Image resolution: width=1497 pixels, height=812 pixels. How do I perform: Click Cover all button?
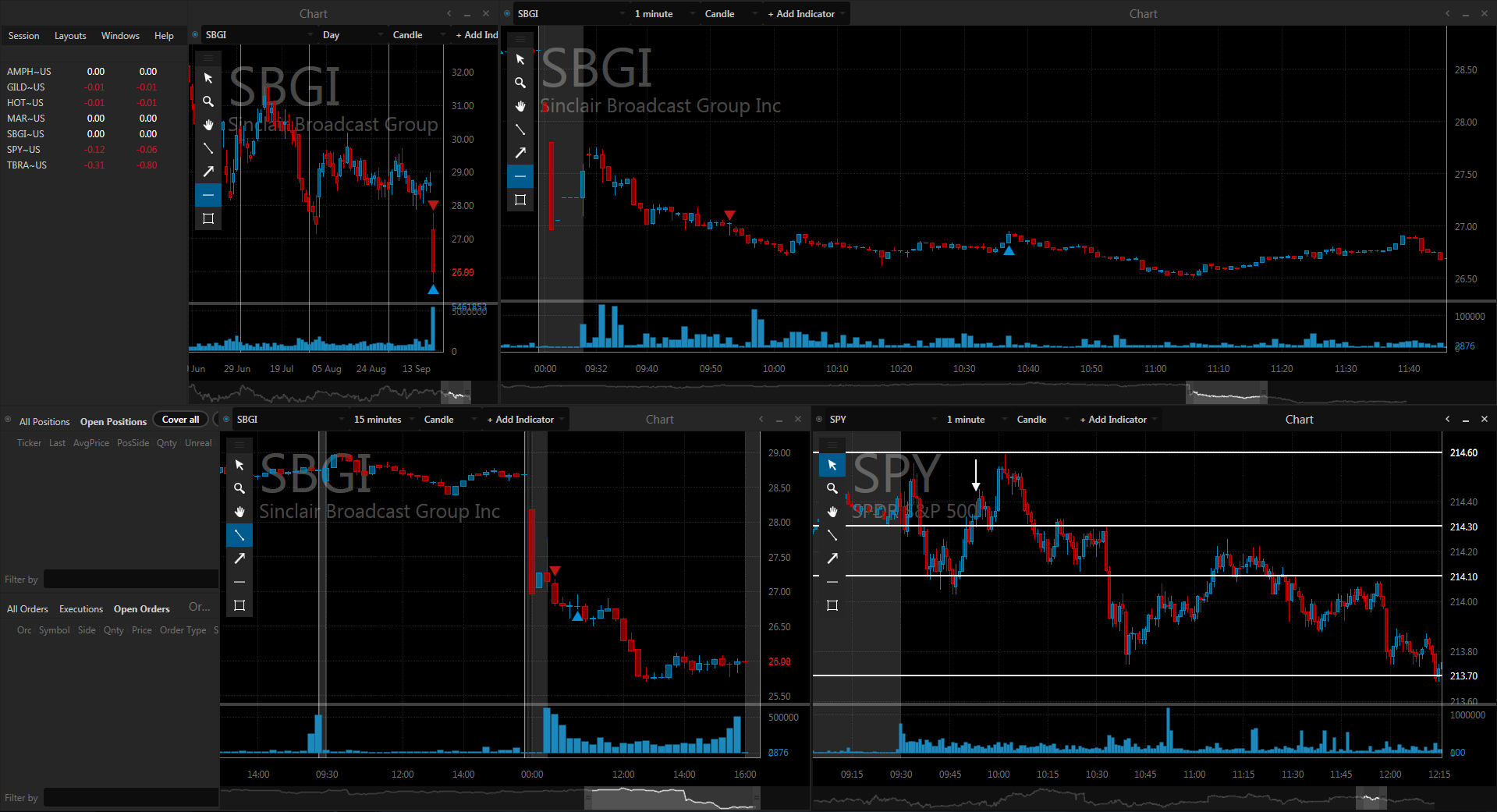tap(181, 420)
